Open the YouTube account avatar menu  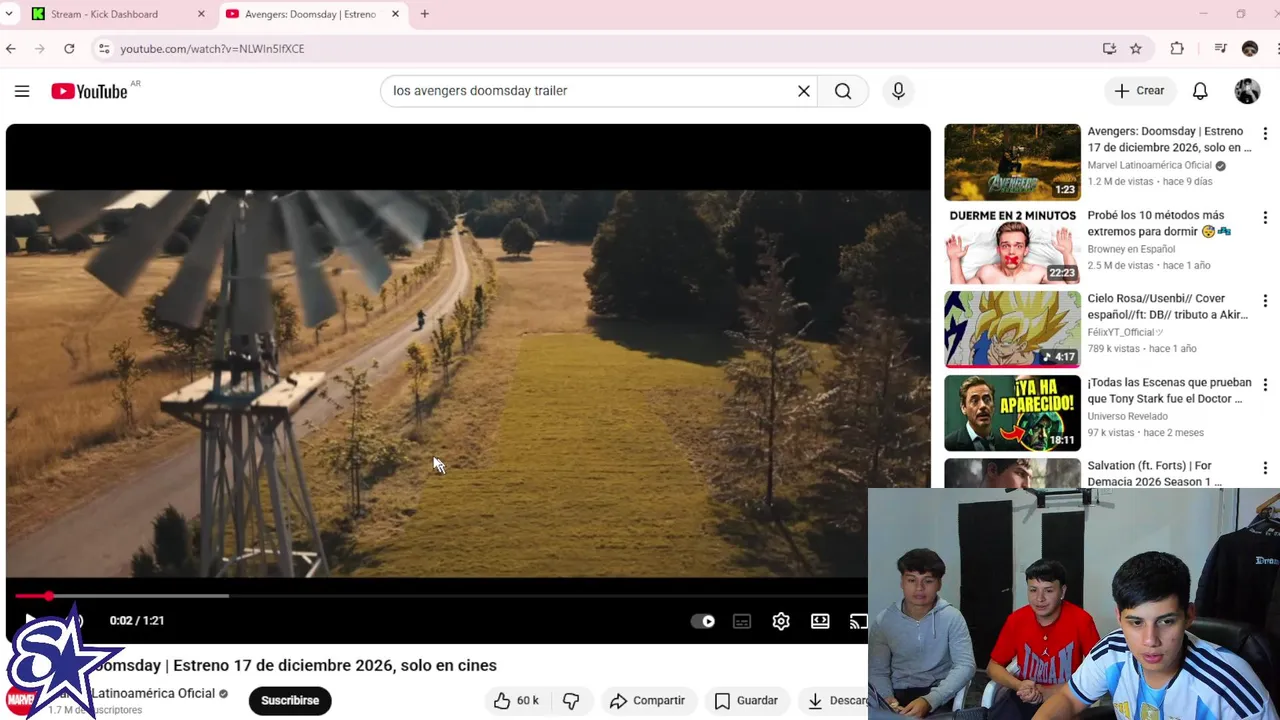tap(1247, 91)
